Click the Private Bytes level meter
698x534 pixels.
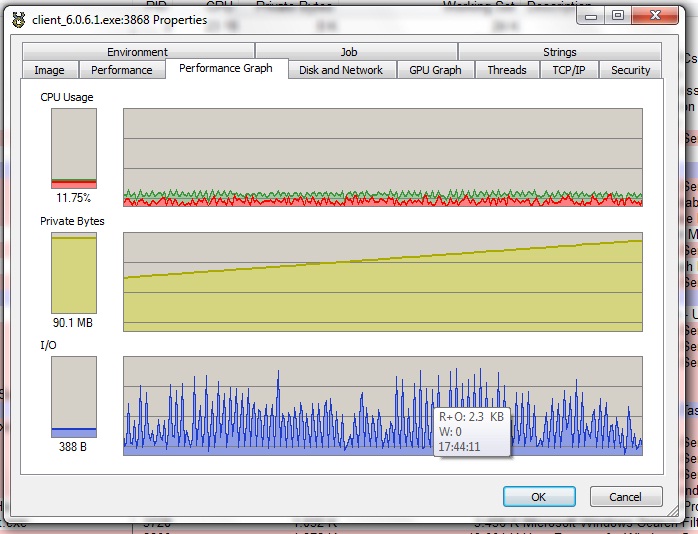(74, 272)
